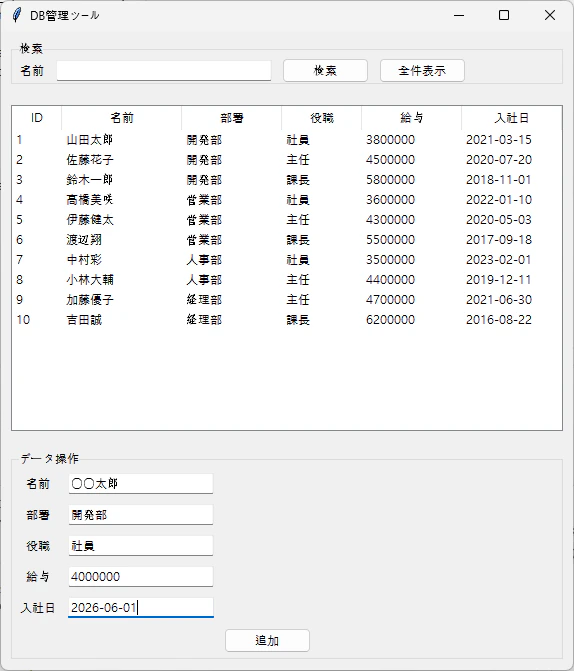
Task: Click salary value 4700000
Action: tap(390, 300)
